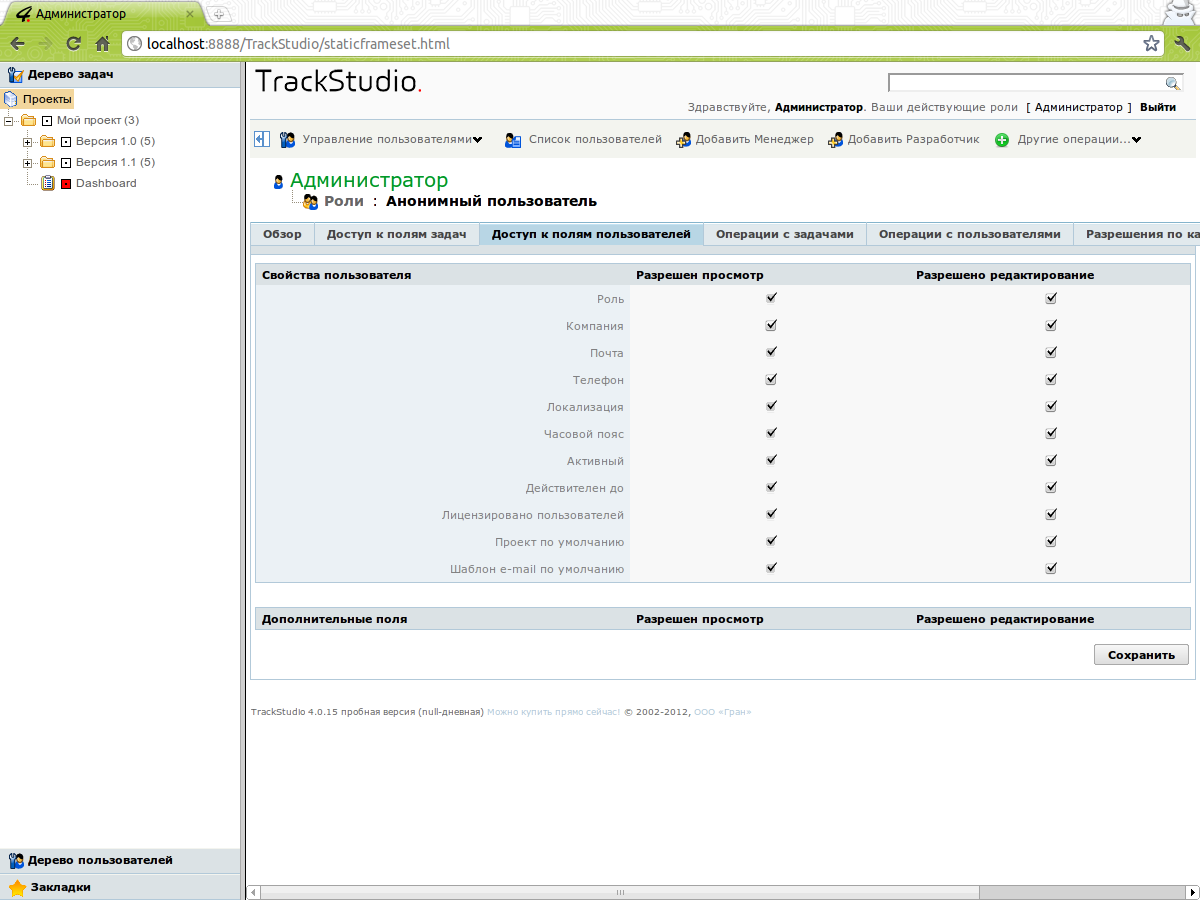Uncheck view permission for Роль
This screenshot has height=900, width=1200.
[x=771, y=298]
